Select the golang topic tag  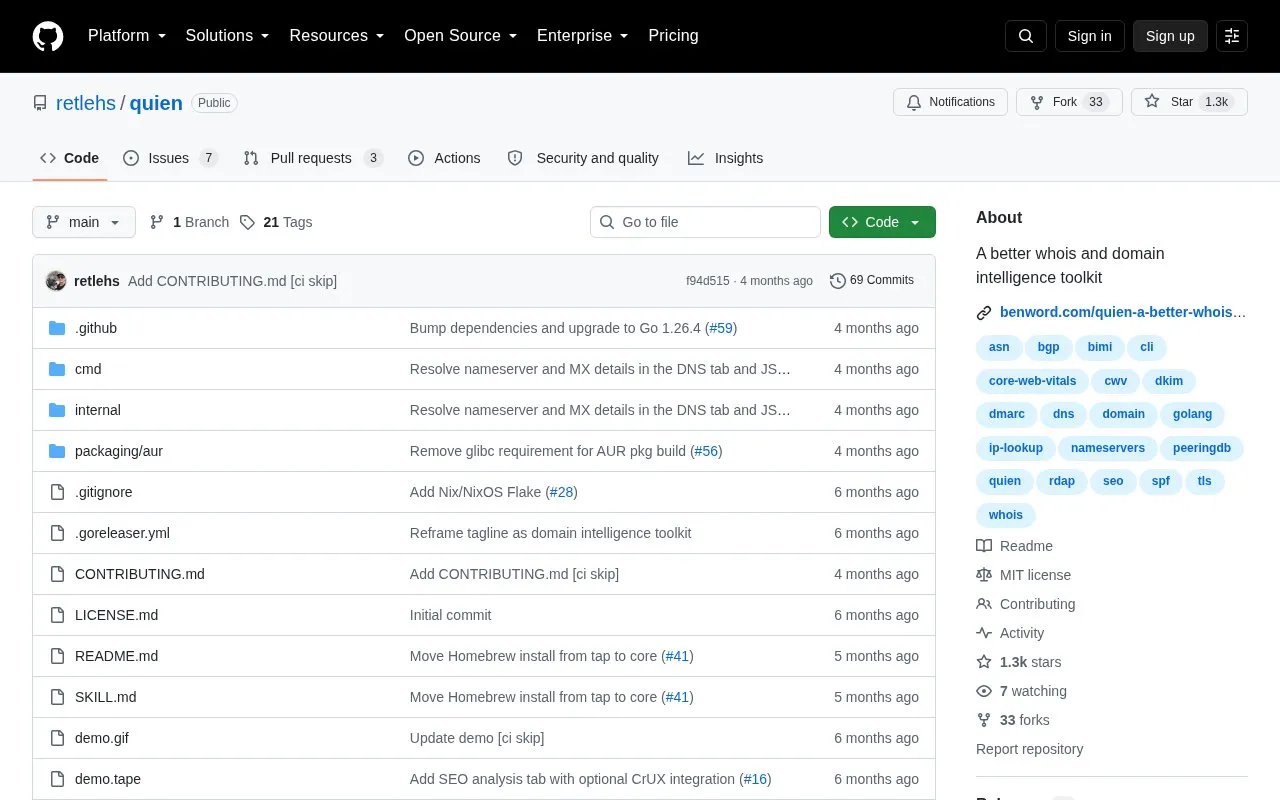click(1193, 414)
